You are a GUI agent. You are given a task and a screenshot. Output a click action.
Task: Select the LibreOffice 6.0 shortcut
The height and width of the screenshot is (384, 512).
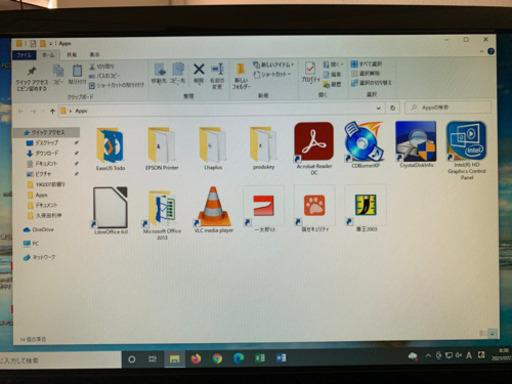(110, 210)
